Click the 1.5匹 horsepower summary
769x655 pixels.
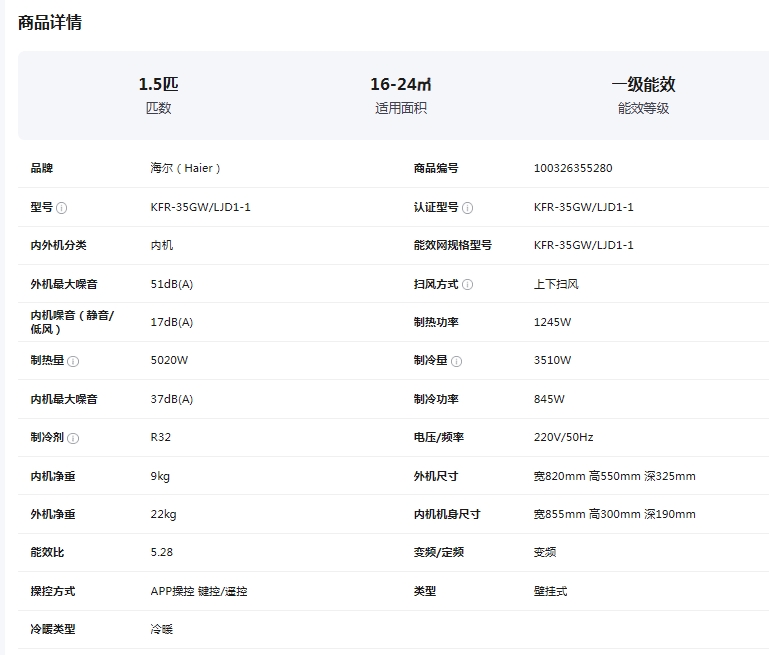click(x=158, y=95)
